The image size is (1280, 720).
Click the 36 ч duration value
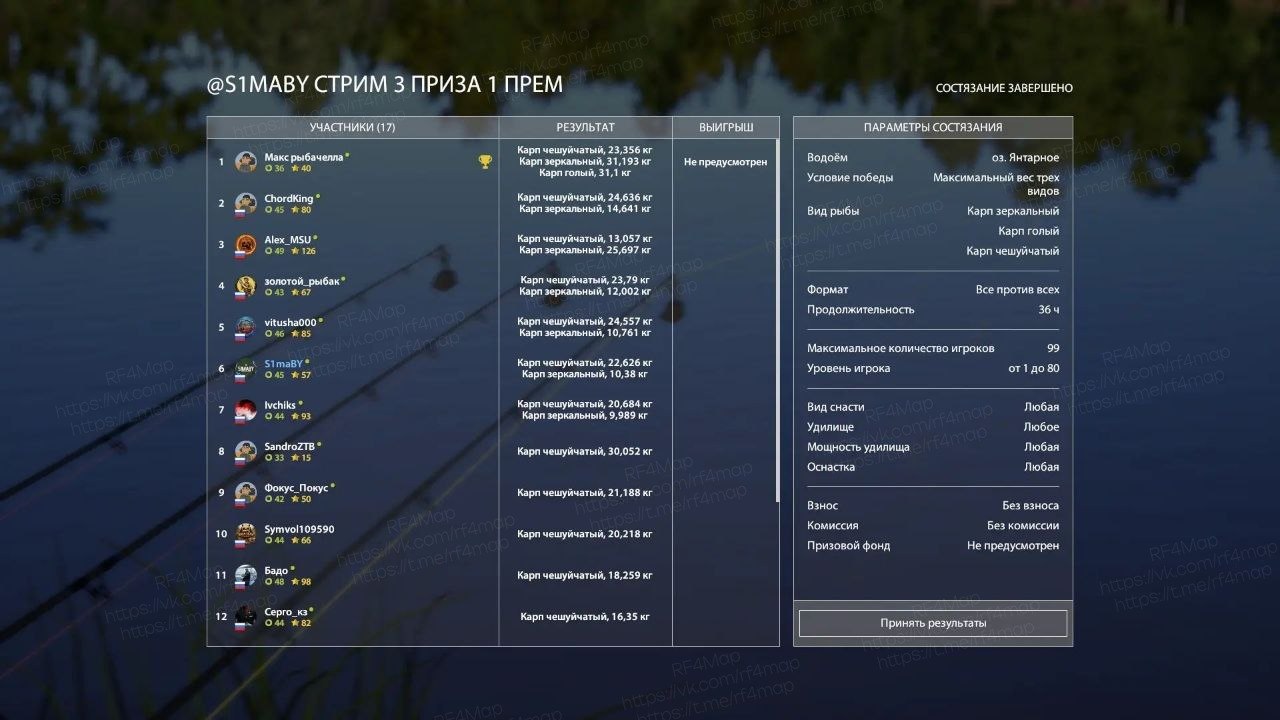coord(1049,310)
